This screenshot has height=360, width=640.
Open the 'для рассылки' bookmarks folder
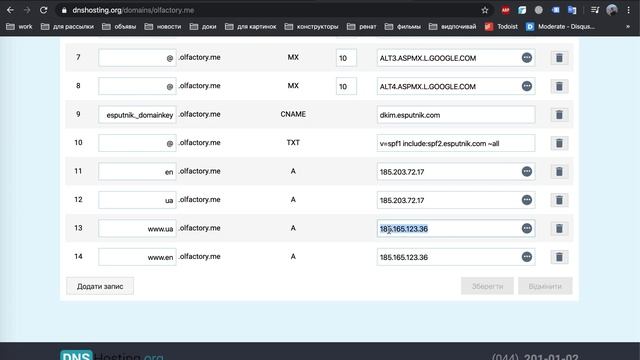point(67,27)
